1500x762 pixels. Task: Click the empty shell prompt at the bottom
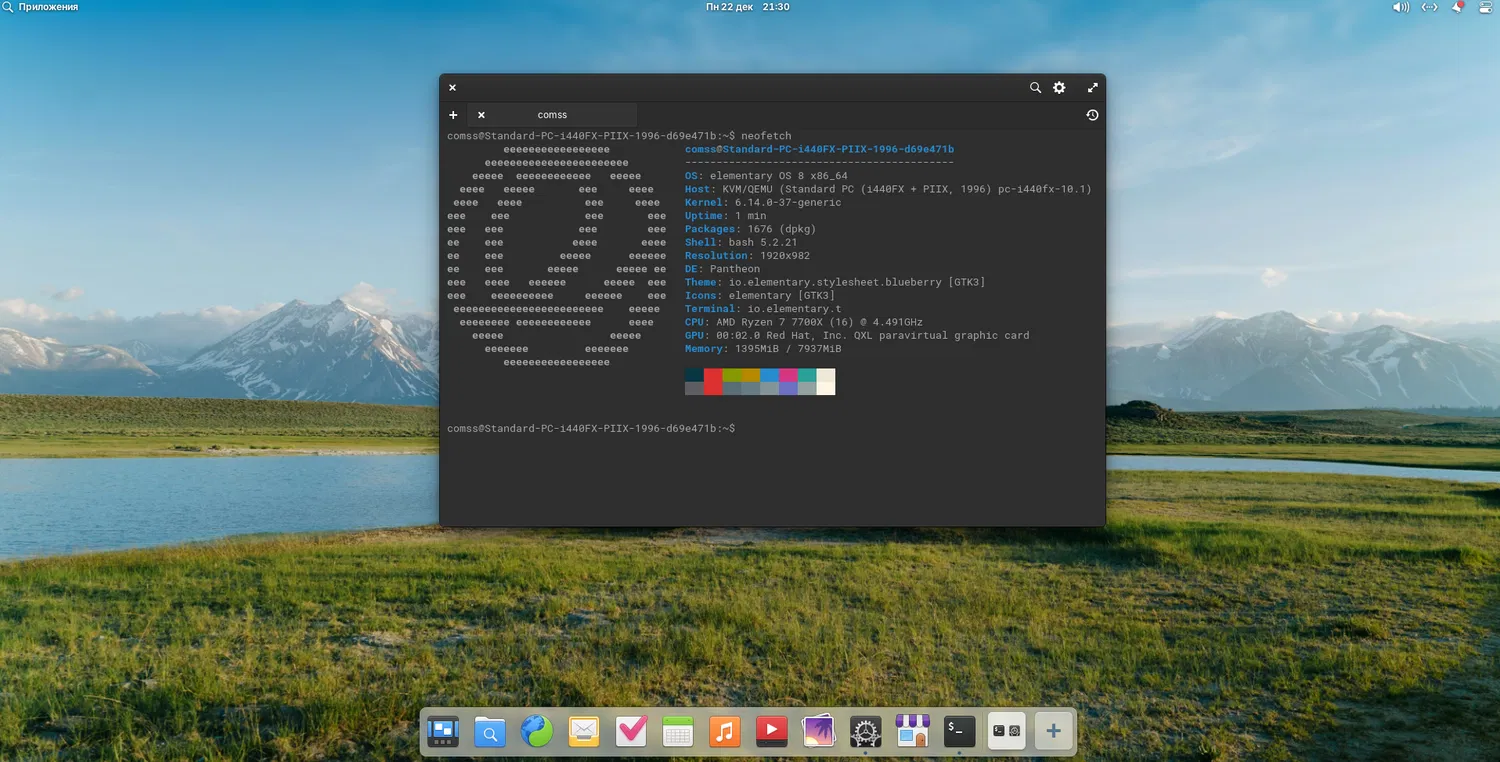591,428
